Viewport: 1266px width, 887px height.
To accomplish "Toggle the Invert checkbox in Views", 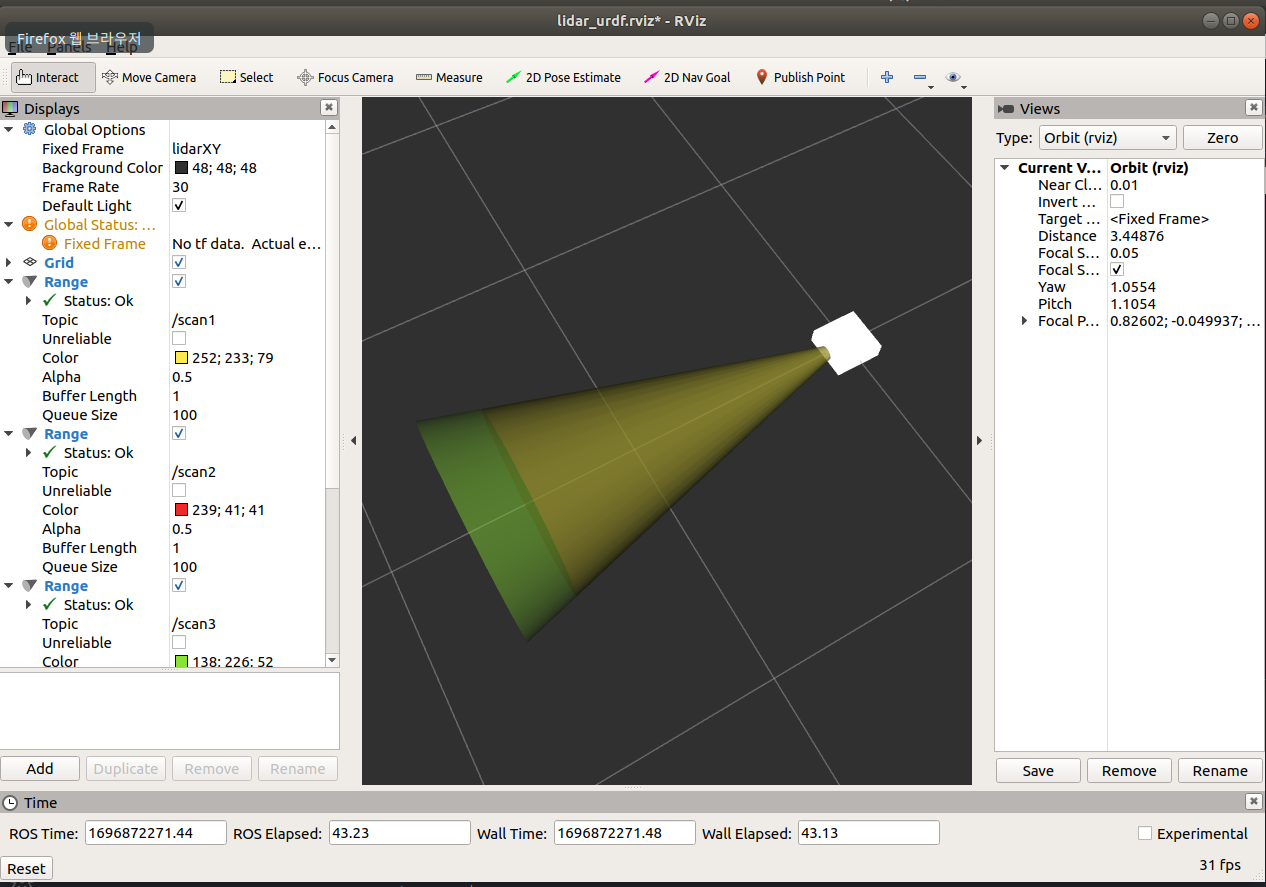I will click(1117, 201).
